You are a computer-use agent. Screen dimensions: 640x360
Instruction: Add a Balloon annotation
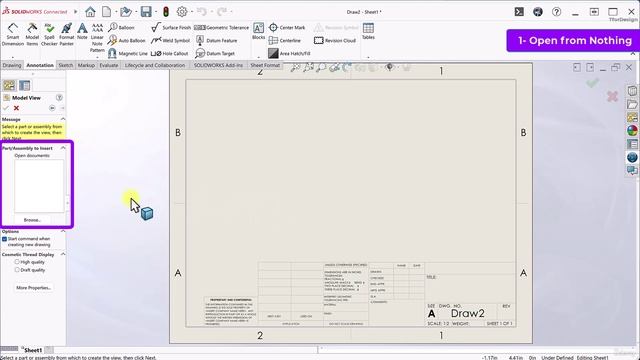[x=122, y=27]
